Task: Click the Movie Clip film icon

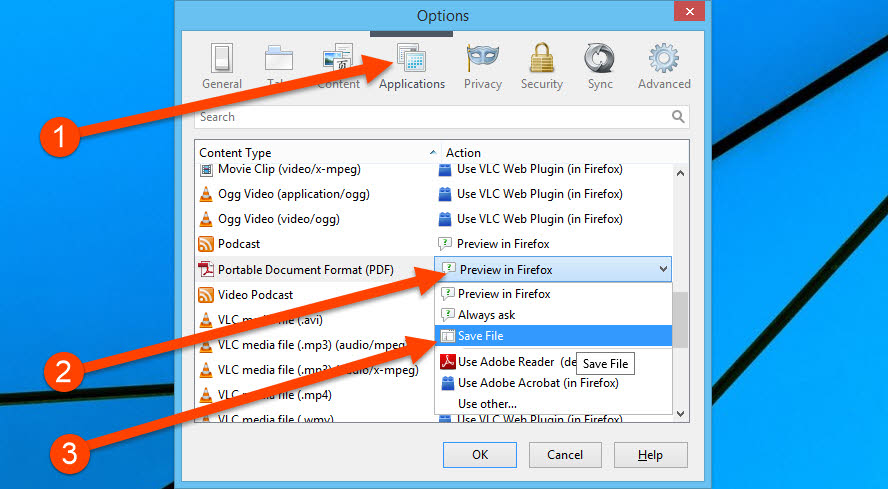Action: [x=206, y=169]
